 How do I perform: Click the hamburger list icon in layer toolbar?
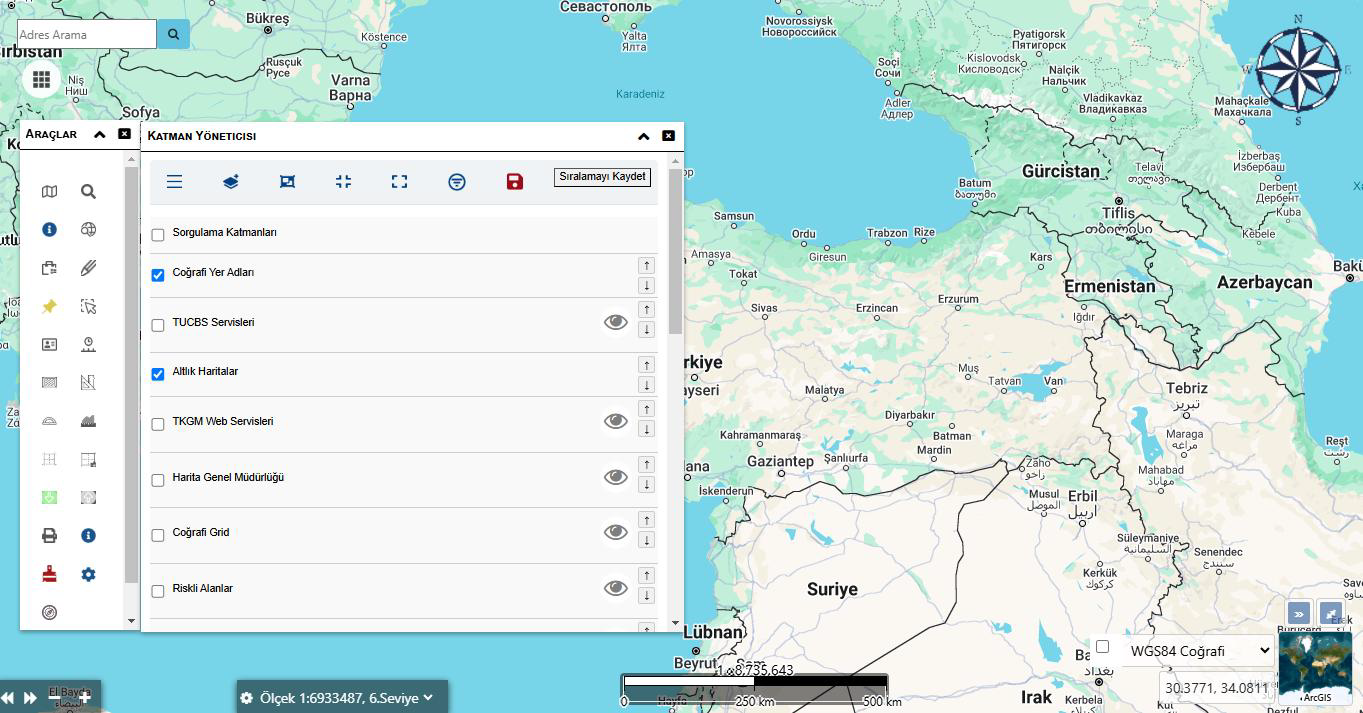tap(174, 181)
